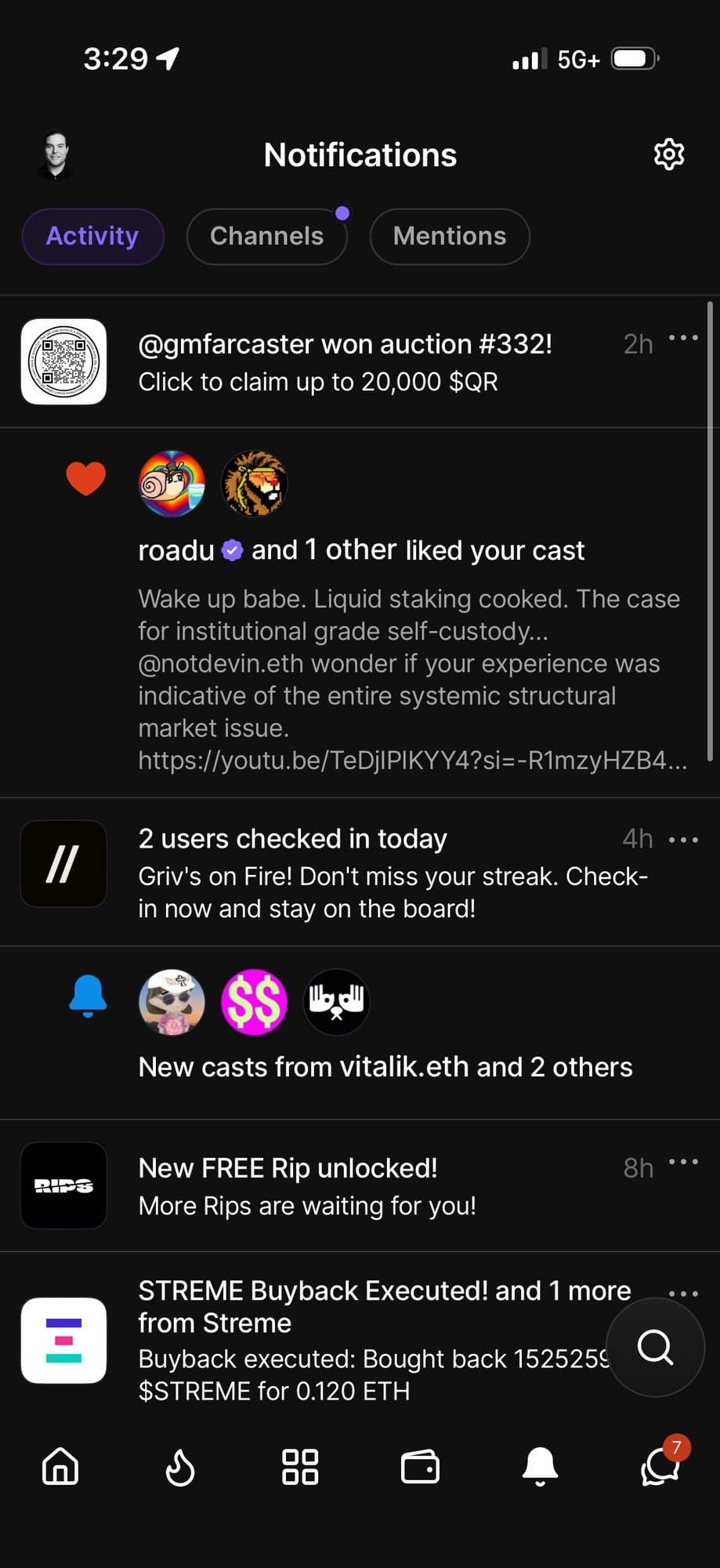The width and height of the screenshot is (720, 1568).
Task: Open the home feed icon
Action: 60,1468
